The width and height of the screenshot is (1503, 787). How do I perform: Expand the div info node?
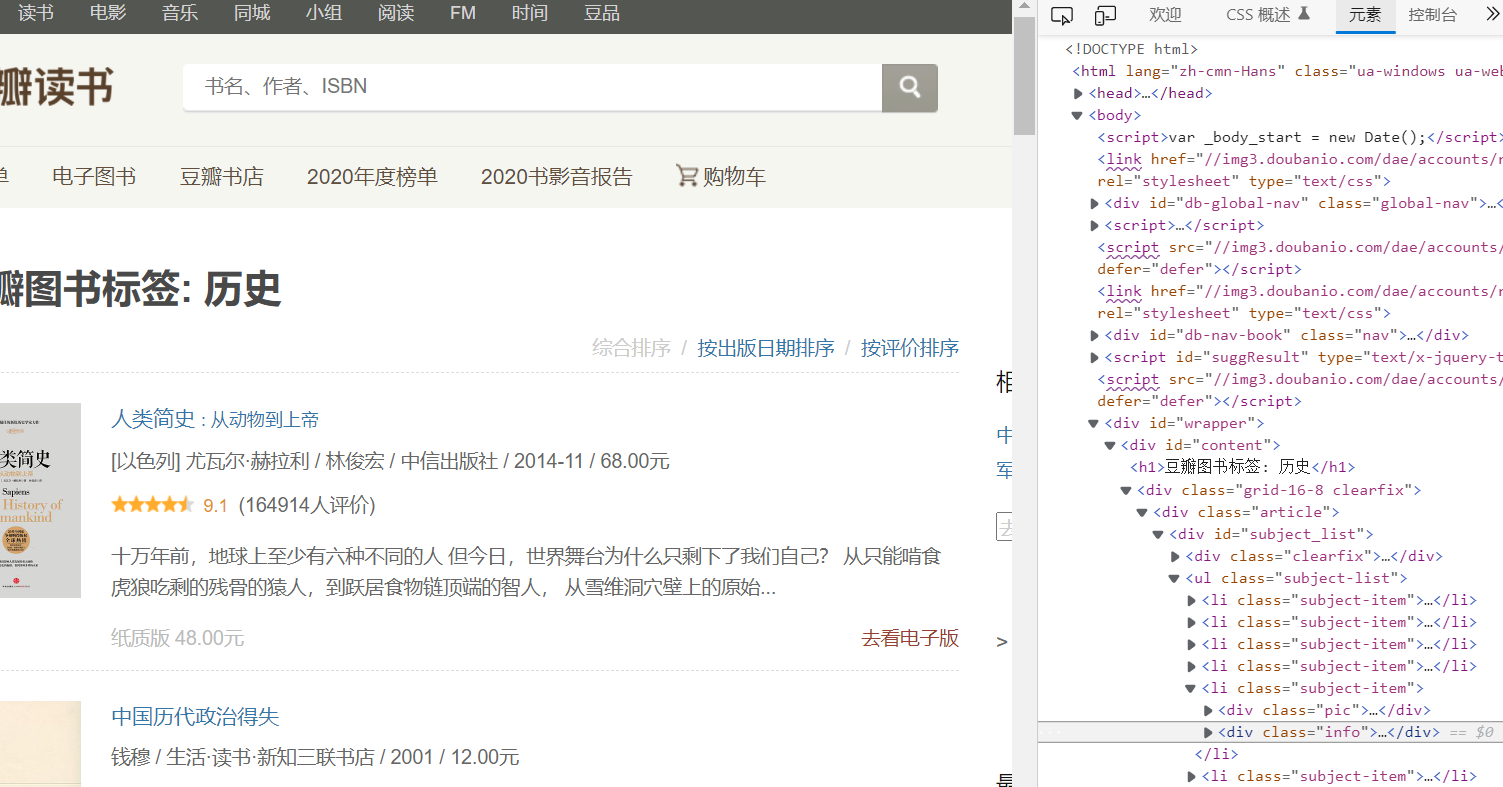1208,731
